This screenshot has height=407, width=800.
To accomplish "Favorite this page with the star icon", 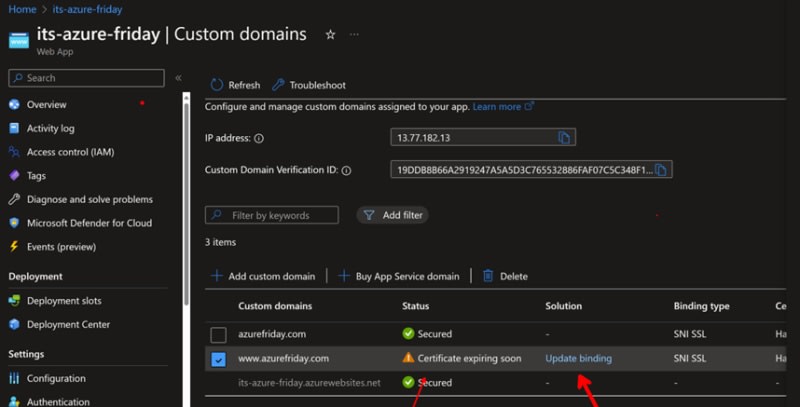I will (x=330, y=34).
